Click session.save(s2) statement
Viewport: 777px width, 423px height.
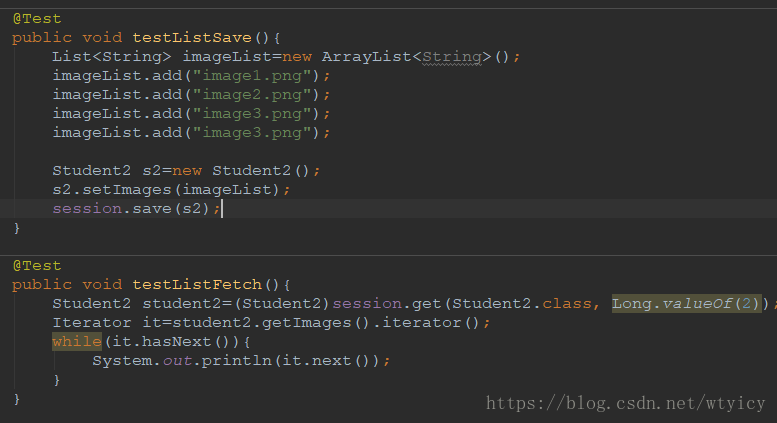(x=136, y=209)
